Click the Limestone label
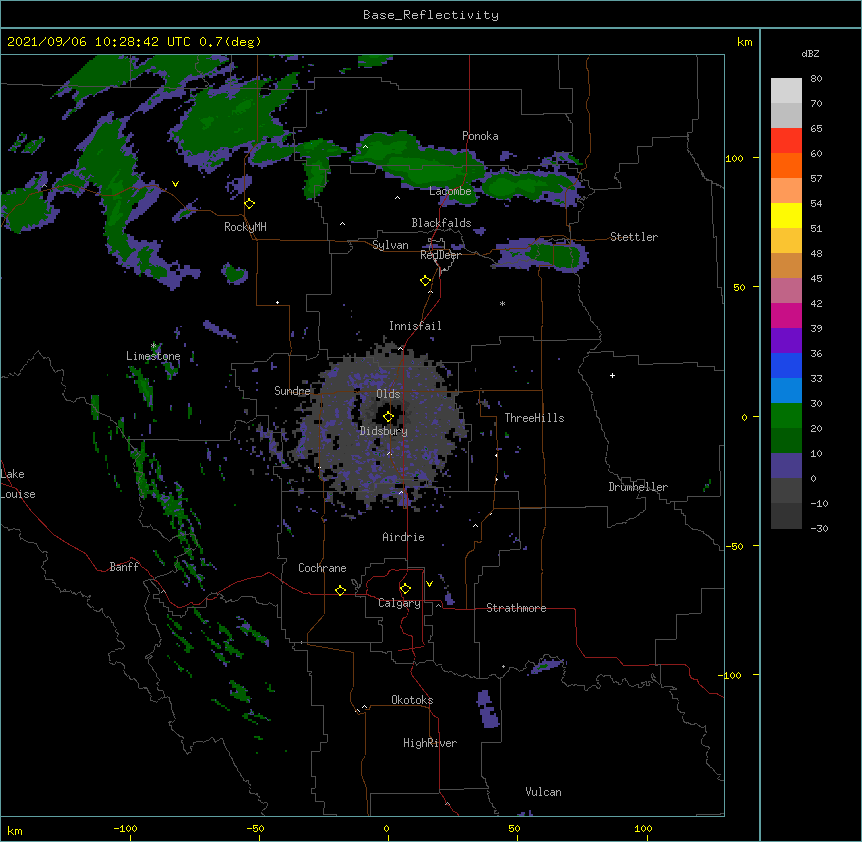The image size is (862, 842). 153,356
